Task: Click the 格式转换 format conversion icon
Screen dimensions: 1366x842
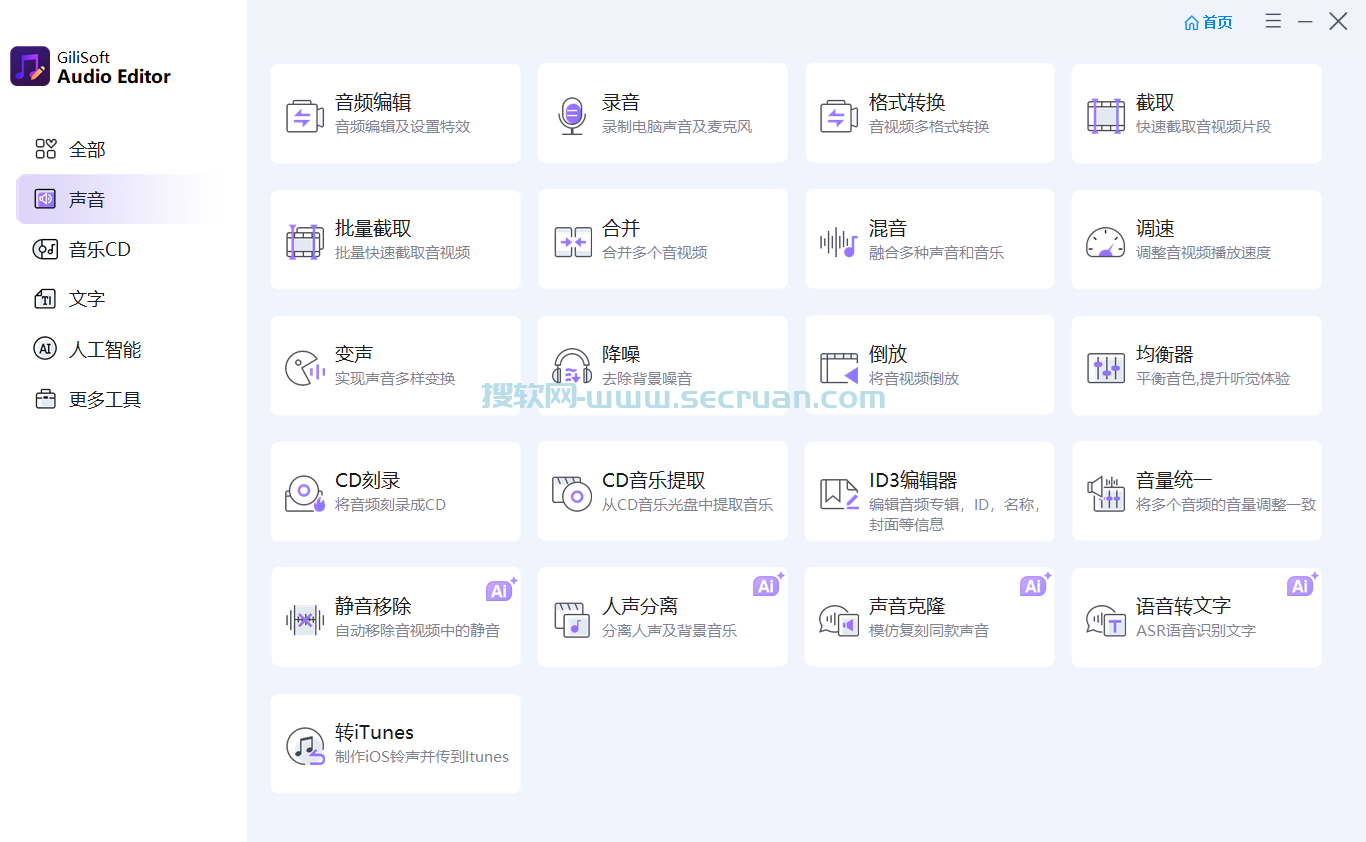Action: click(838, 116)
